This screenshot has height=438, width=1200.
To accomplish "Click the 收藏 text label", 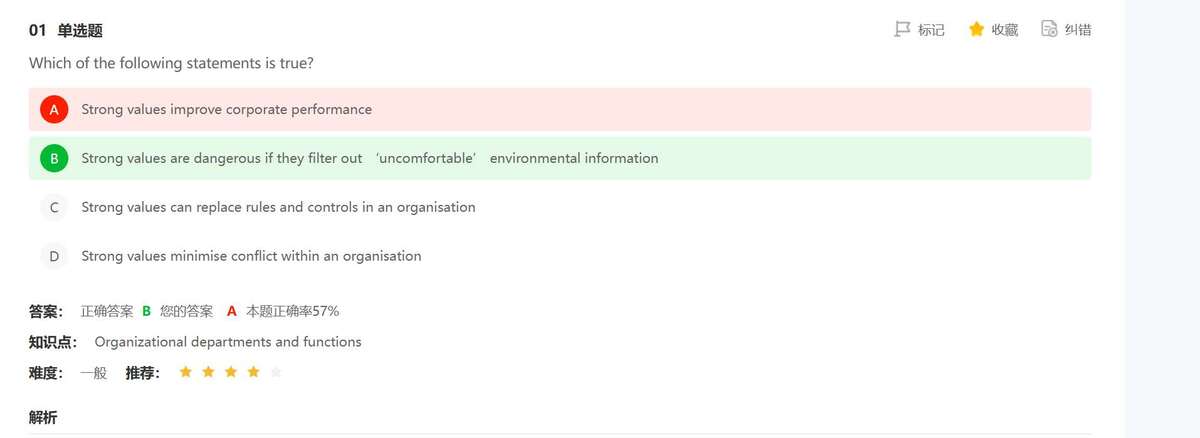I will click(1004, 30).
